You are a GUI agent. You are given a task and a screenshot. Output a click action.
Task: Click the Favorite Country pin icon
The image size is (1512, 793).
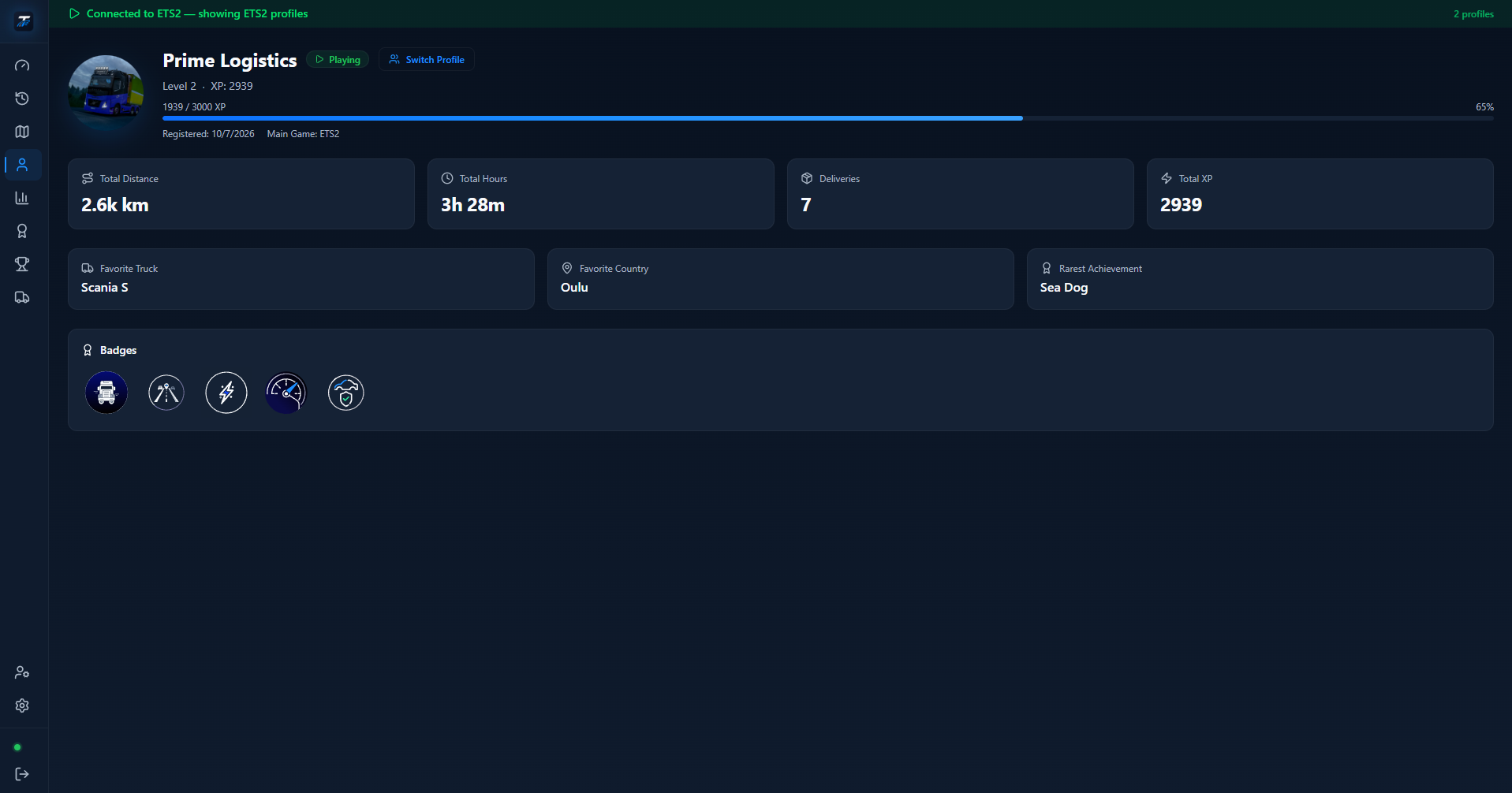pos(567,268)
